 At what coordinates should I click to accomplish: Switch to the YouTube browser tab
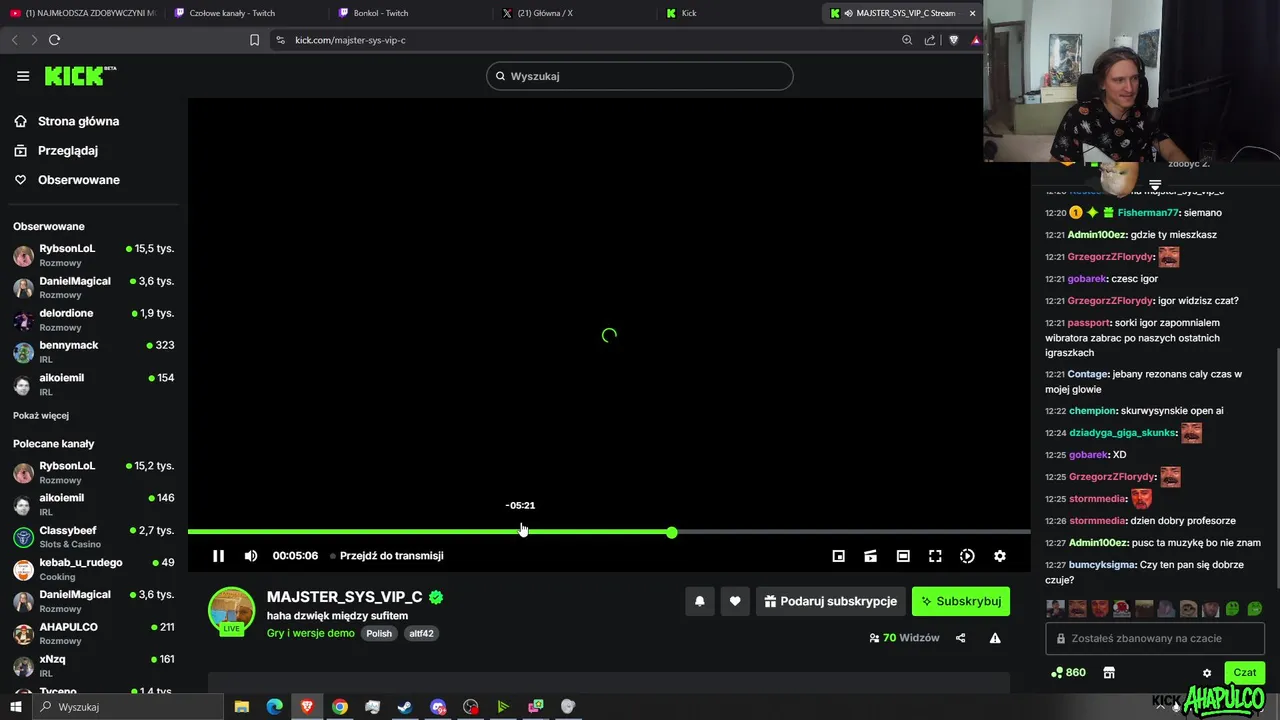point(84,13)
